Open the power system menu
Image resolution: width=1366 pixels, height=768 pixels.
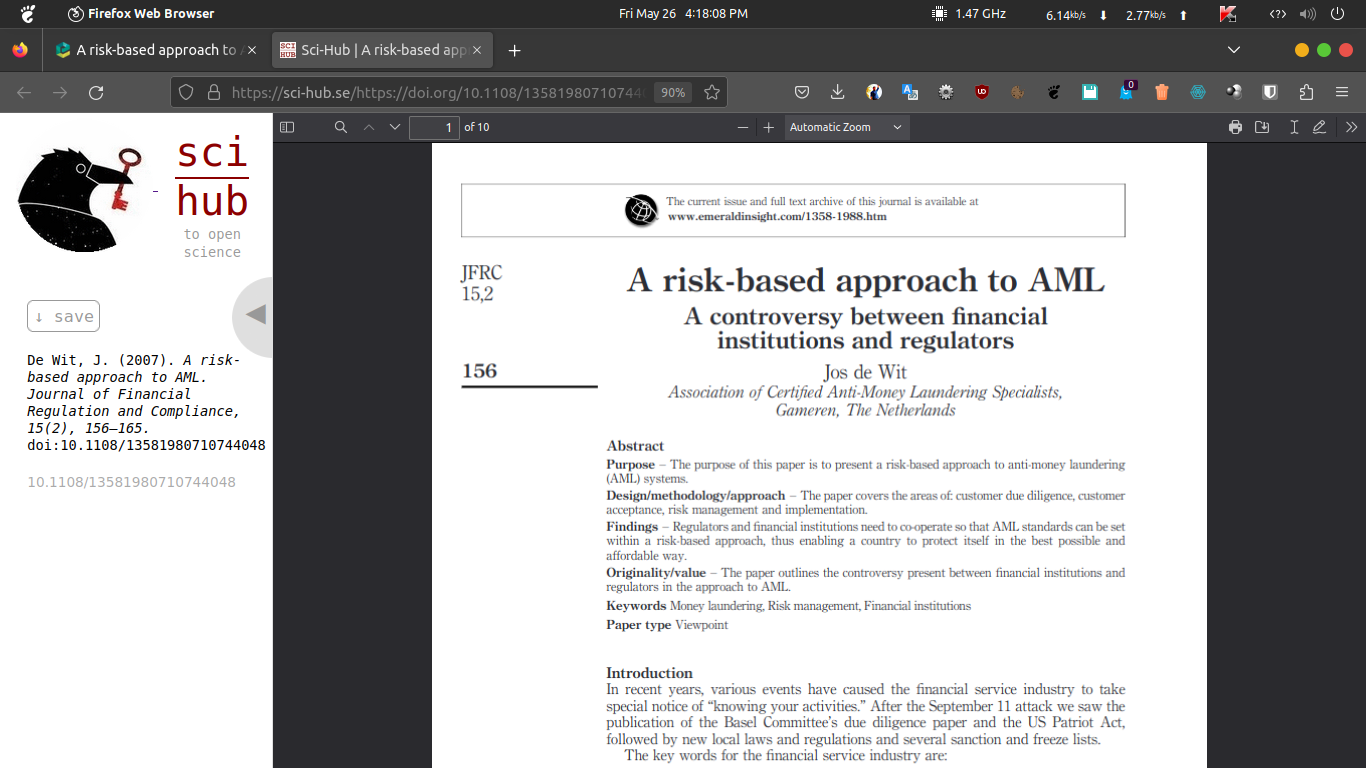point(1337,14)
